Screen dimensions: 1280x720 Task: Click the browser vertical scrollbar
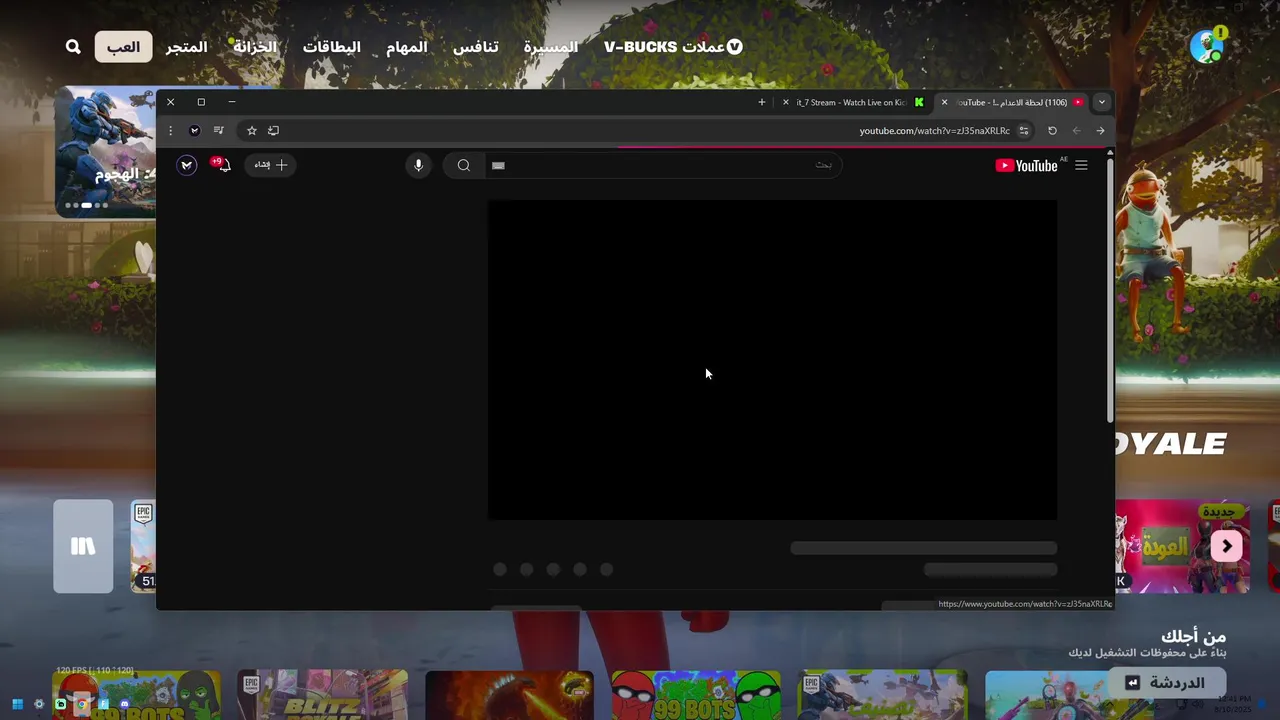click(1110, 290)
